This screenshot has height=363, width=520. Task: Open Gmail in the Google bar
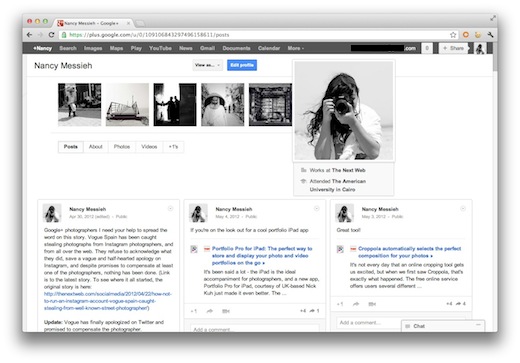(x=207, y=48)
